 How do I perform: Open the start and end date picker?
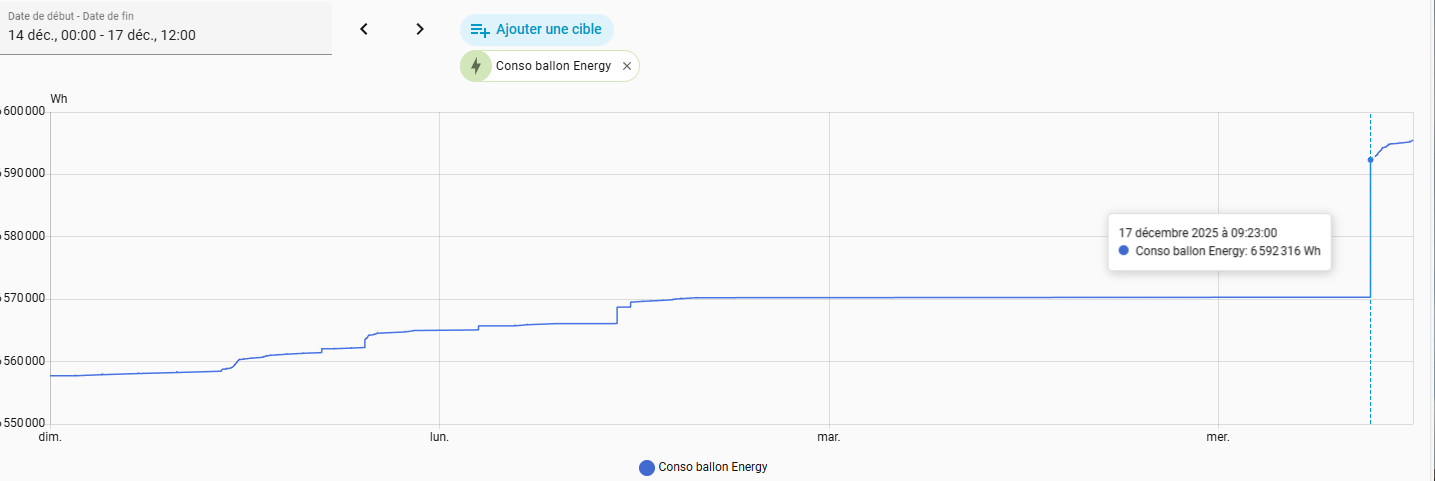[x=165, y=28]
